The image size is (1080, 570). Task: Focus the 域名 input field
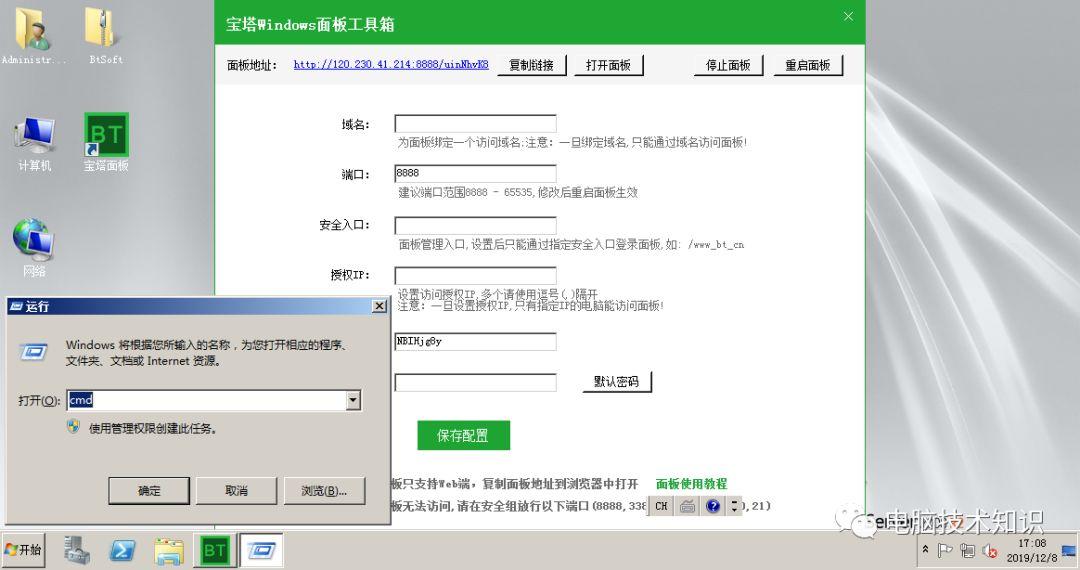pos(475,124)
